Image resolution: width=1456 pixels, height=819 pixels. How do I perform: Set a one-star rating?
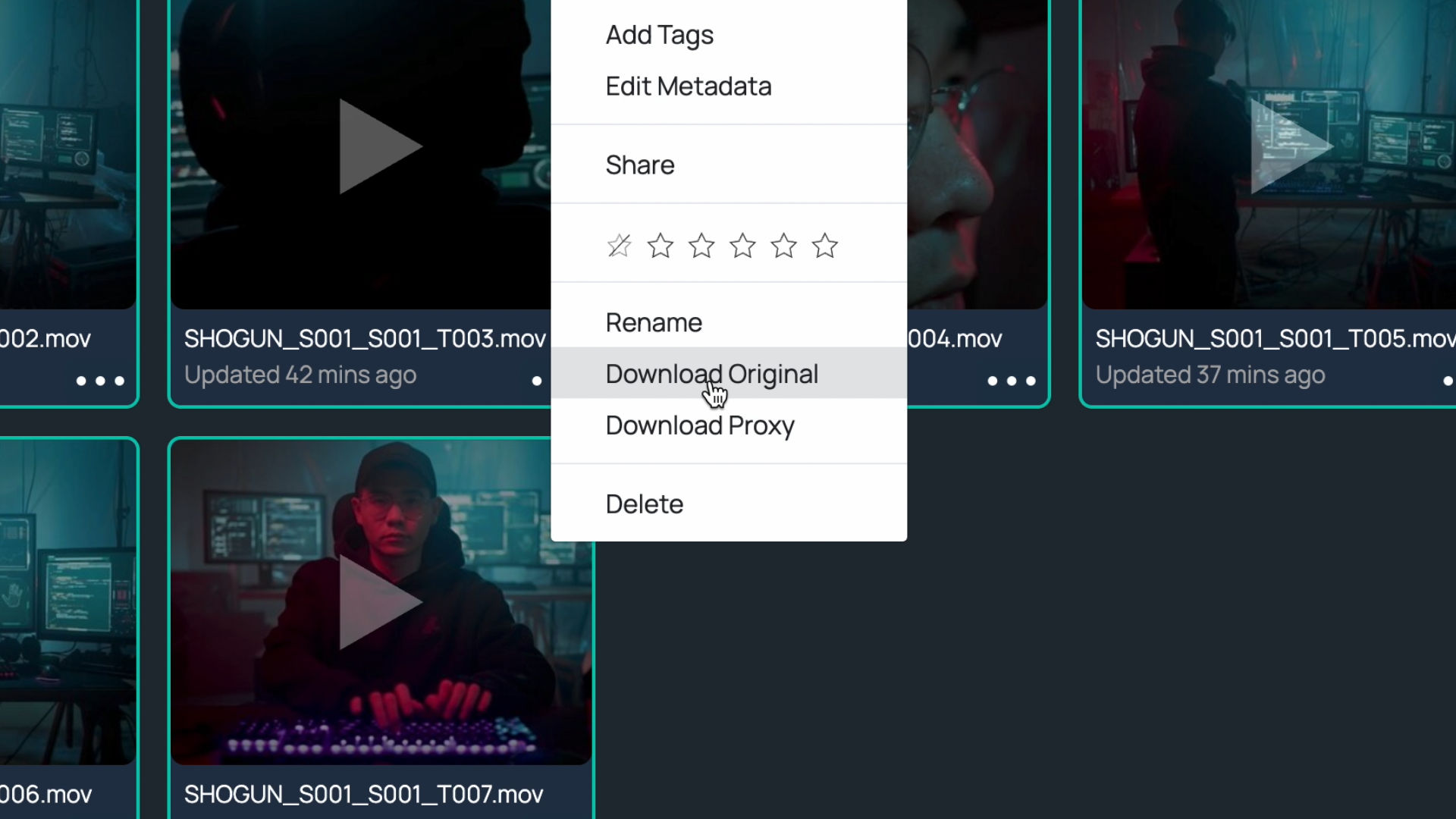coord(660,246)
